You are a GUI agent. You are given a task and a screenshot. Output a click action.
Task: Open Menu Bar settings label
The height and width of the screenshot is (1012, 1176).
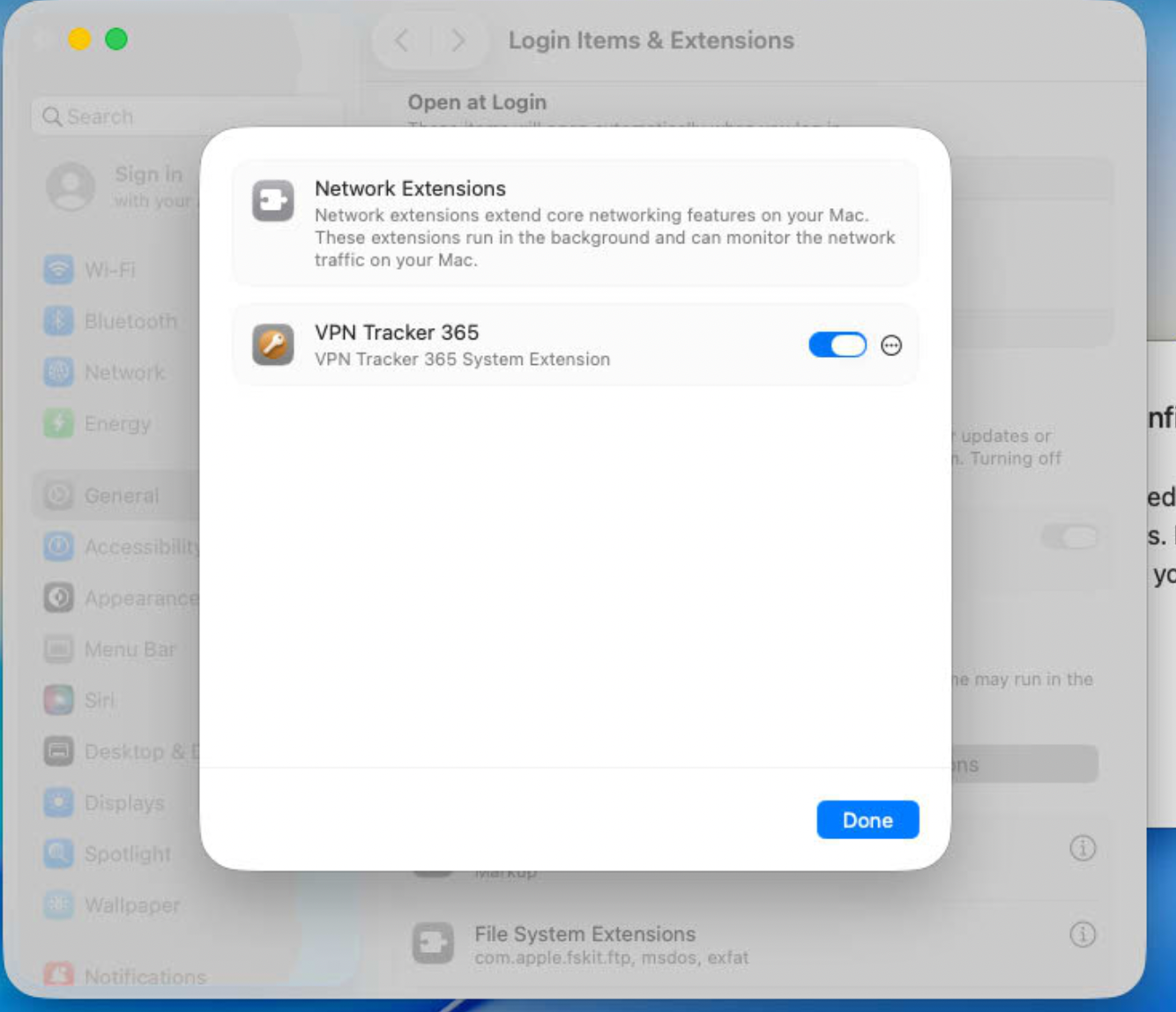coord(130,650)
